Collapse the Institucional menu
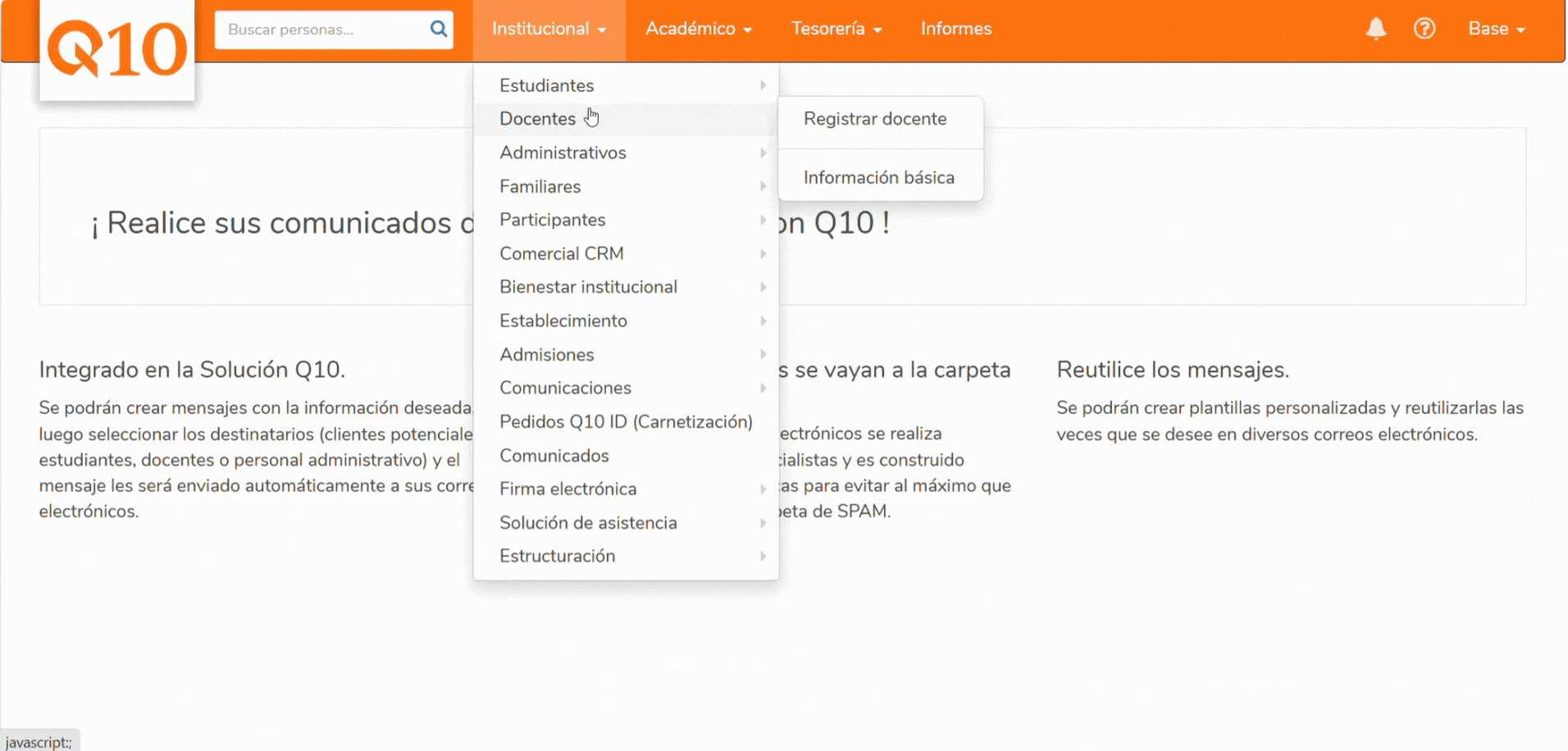Viewport: 1568px width, 751px height. click(549, 30)
